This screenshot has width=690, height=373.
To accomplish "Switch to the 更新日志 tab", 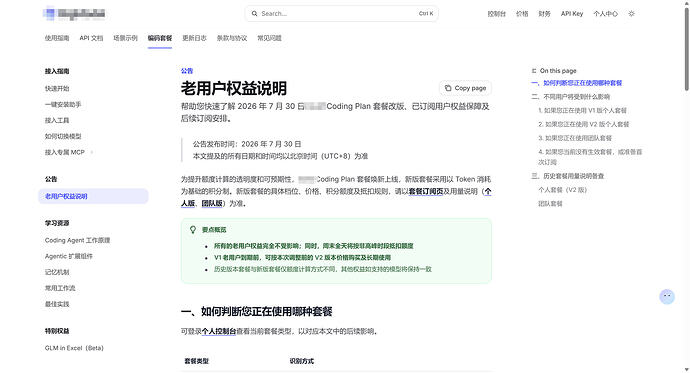I will point(194,38).
